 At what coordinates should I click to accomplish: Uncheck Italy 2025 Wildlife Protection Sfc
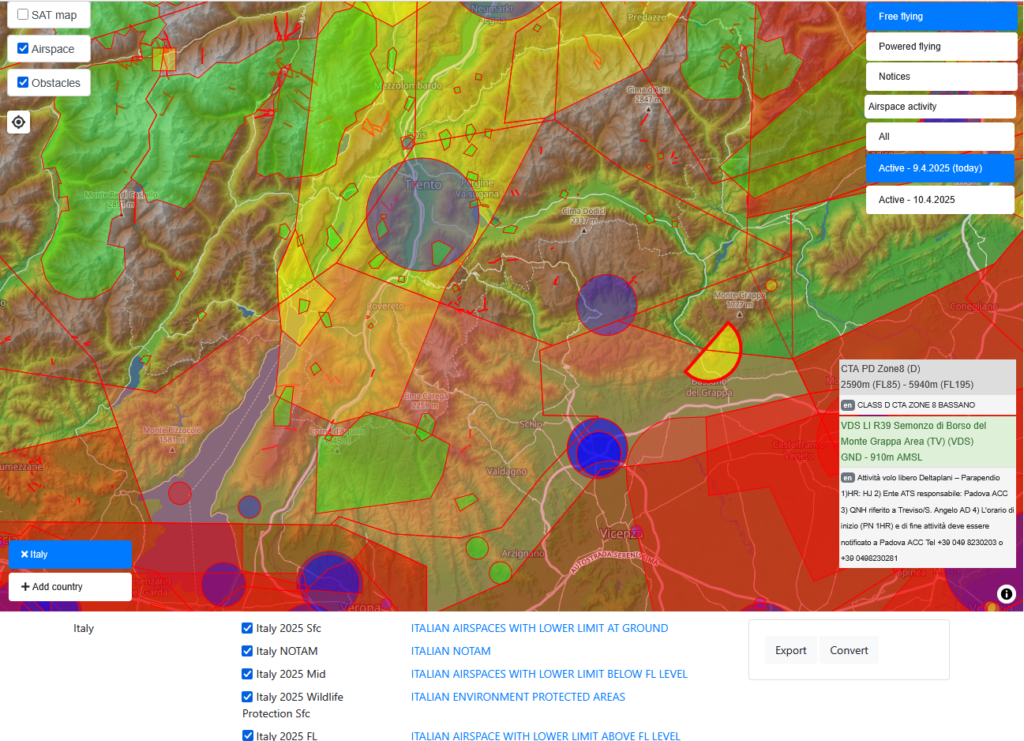pyautogui.click(x=247, y=697)
